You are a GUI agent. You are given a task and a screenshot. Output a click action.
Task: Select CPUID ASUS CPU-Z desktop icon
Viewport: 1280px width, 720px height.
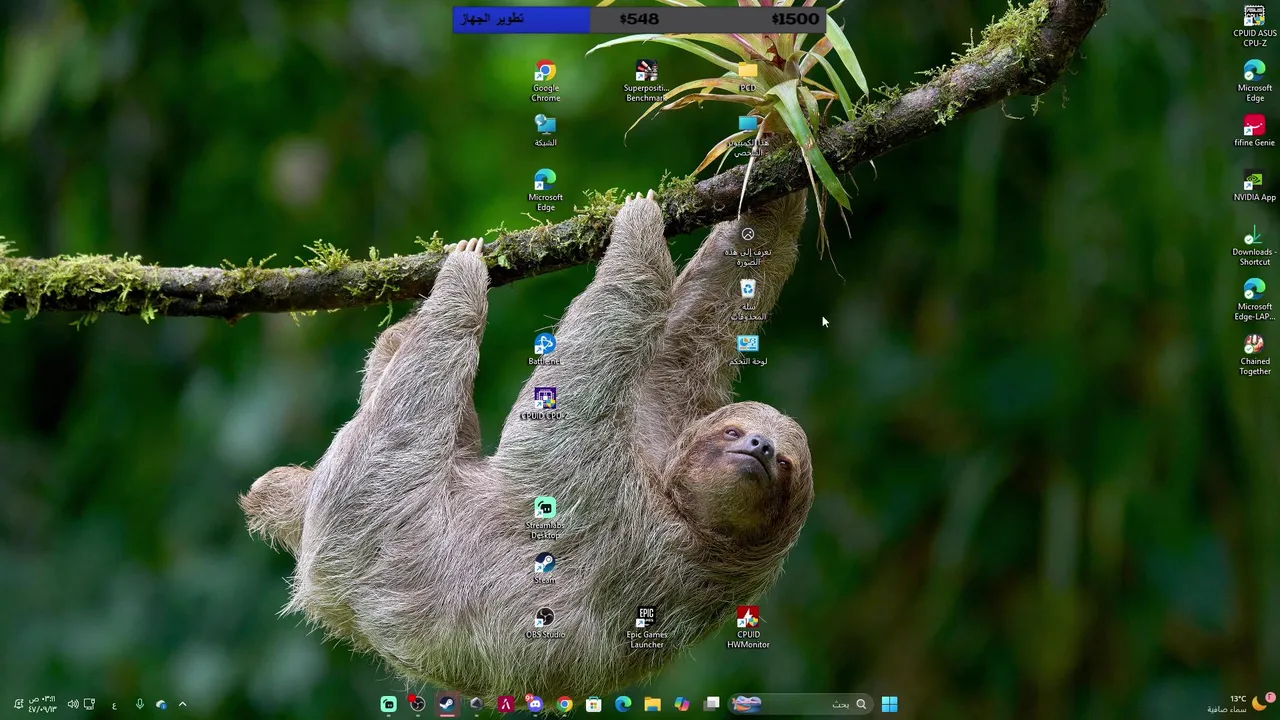(x=1254, y=26)
